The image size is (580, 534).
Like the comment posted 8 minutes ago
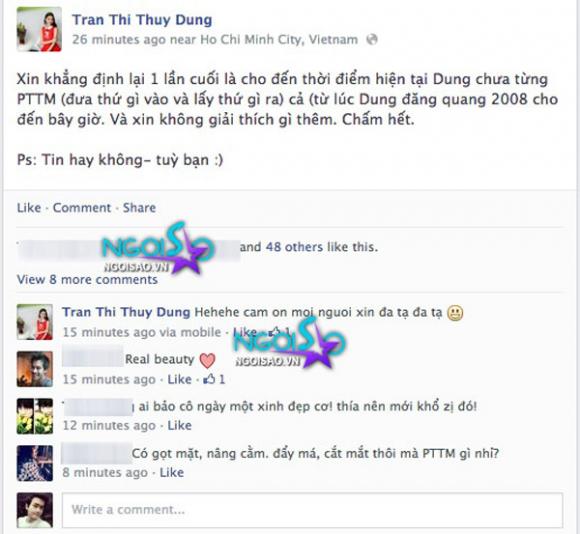point(172,472)
